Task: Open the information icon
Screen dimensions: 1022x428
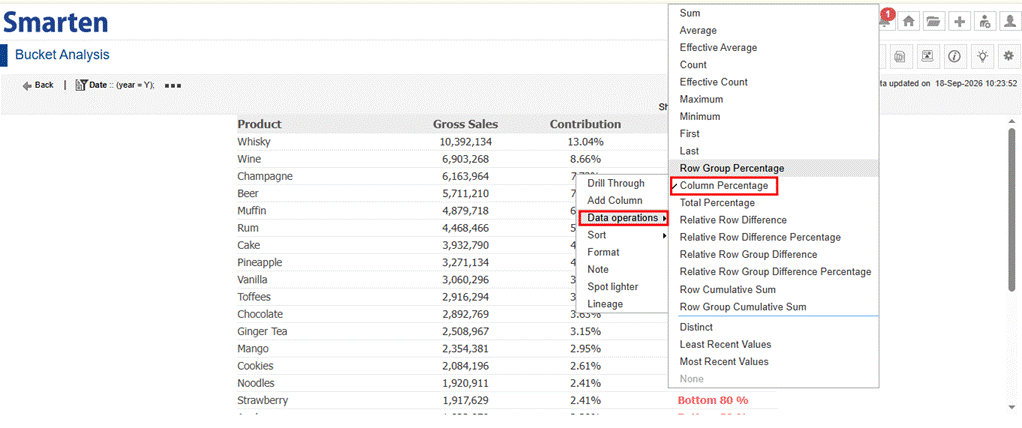Action: pyautogui.click(x=955, y=57)
